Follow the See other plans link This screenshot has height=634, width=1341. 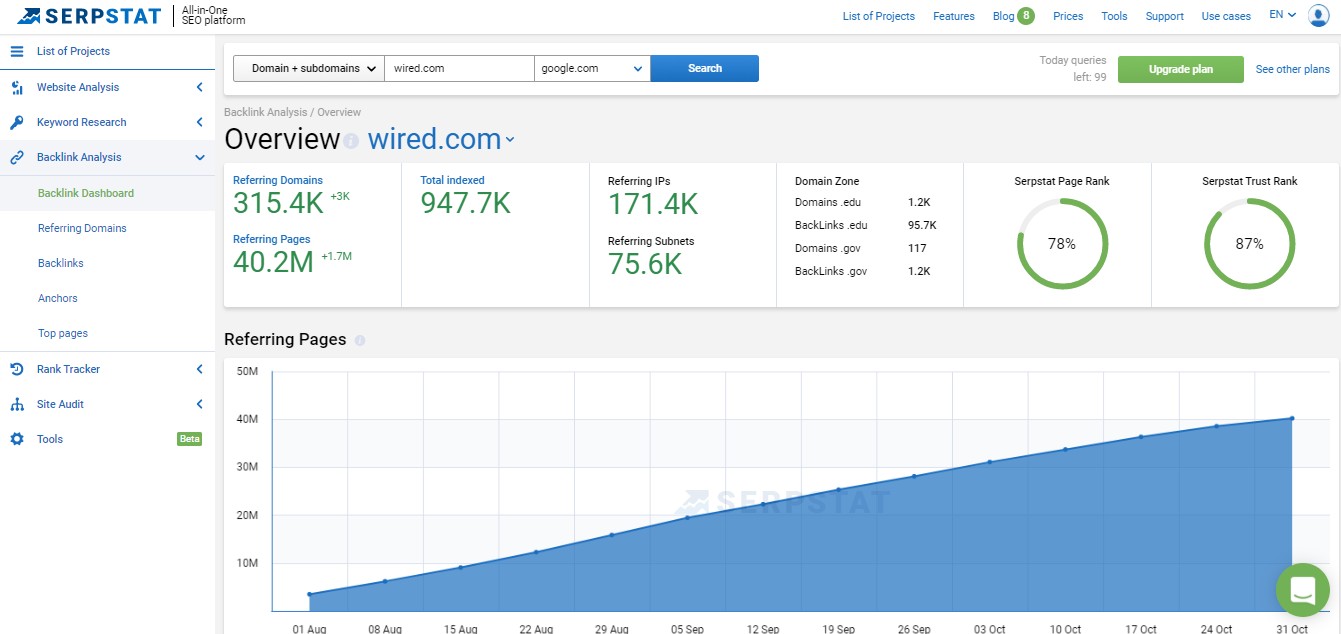(1293, 69)
